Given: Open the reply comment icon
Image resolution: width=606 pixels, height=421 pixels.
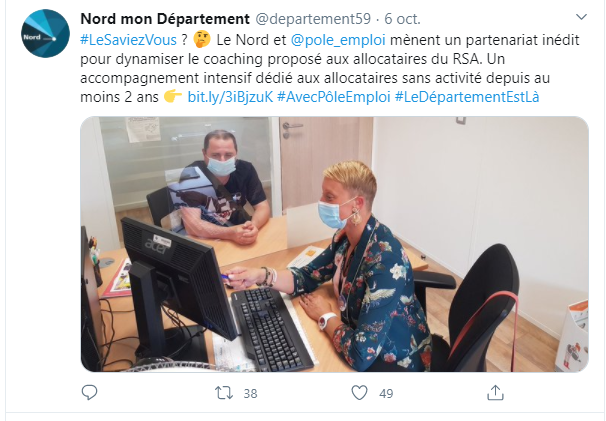Looking at the screenshot, I should coord(89,393).
